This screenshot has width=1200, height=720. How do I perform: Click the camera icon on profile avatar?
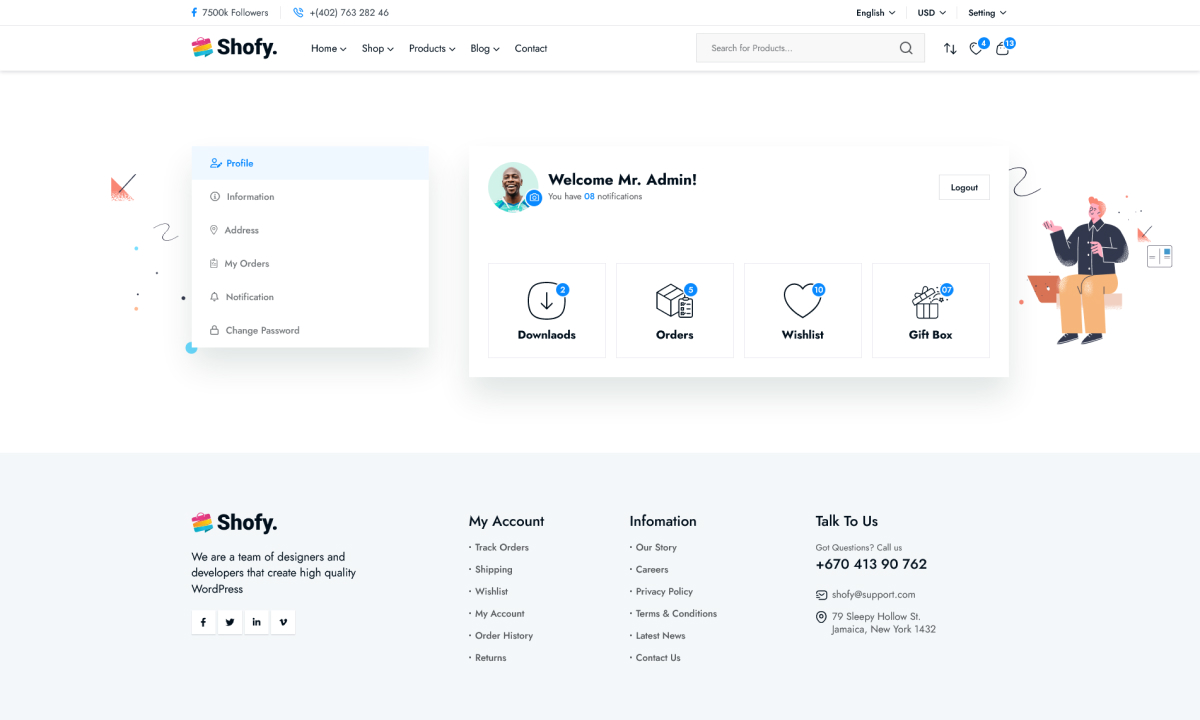[x=534, y=198]
